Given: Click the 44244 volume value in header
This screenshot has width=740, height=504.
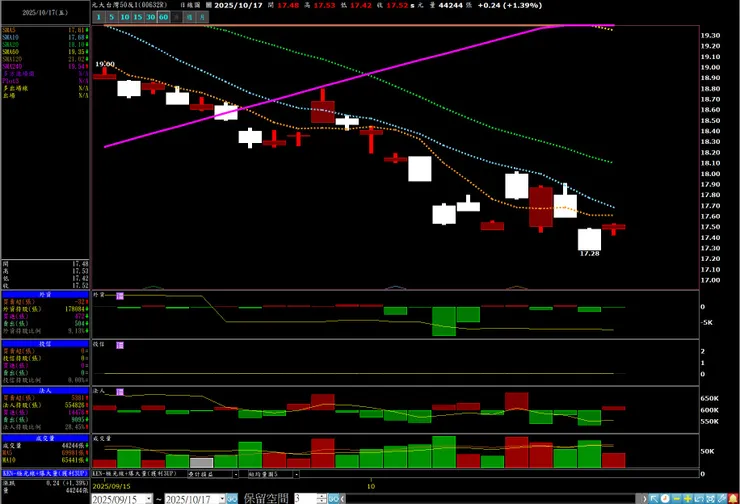Looking at the screenshot, I should 451,6.
